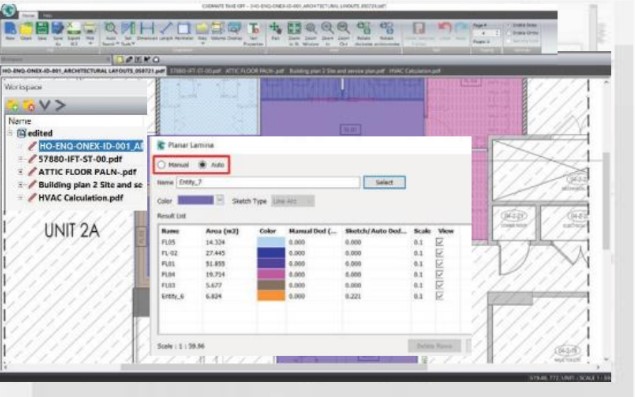The height and width of the screenshot is (397, 635).
Task: Click the Select button
Action: [384, 182]
